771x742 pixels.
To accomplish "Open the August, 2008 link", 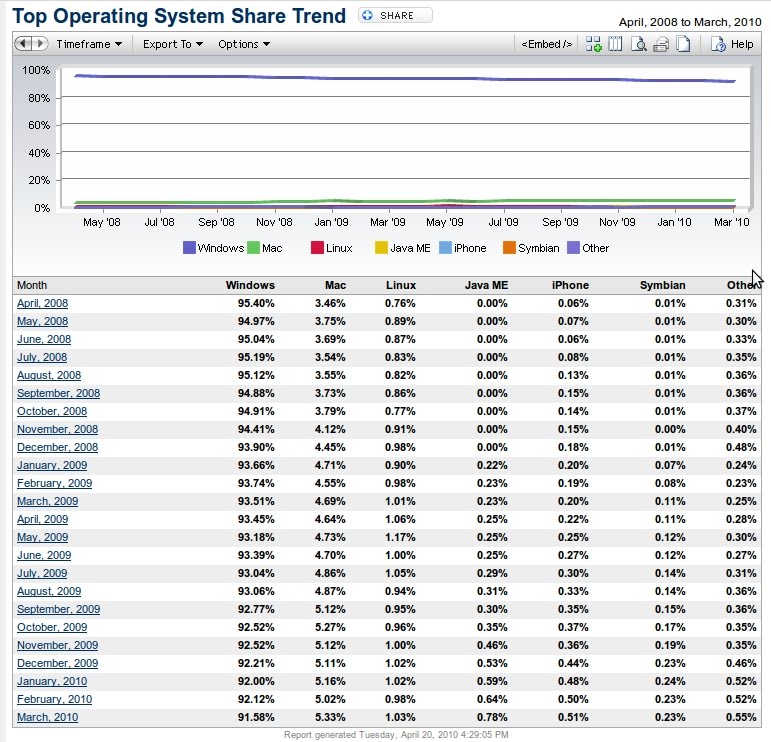I will [x=49, y=376].
